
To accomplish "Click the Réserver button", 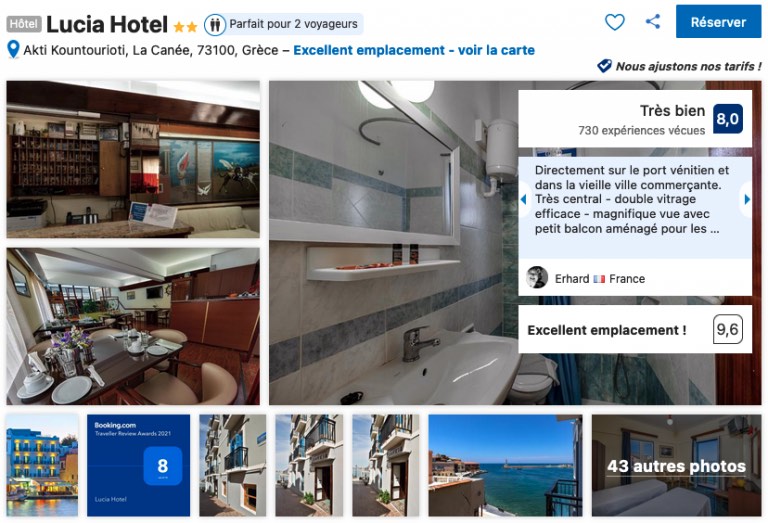I will click(x=718, y=22).
